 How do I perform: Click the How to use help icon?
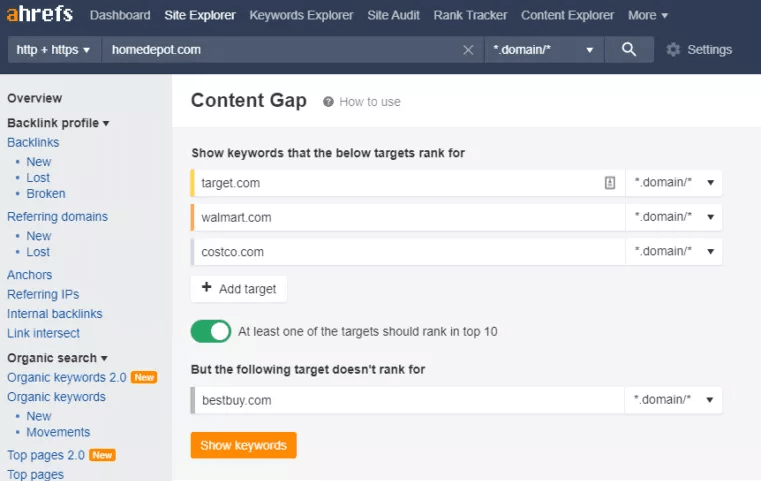[x=328, y=102]
